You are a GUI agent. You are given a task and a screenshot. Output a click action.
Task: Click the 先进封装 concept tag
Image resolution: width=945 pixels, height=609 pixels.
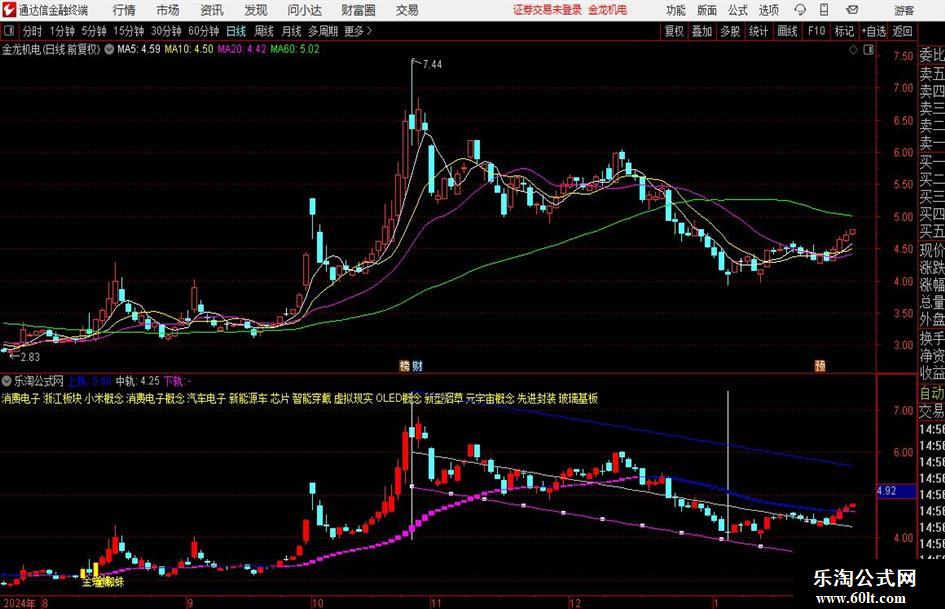coord(537,398)
